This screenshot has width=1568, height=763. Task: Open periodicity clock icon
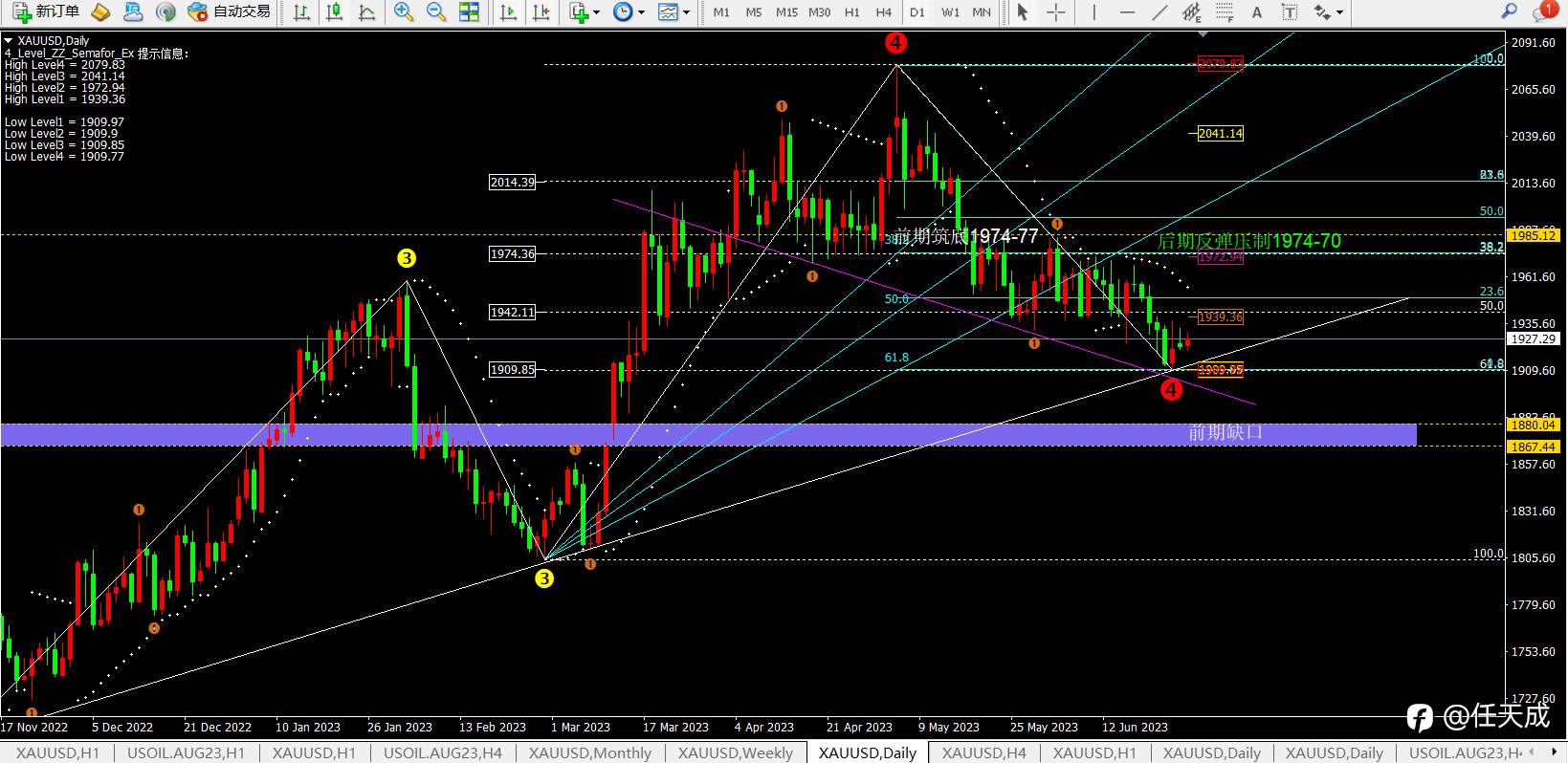(623, 11)
